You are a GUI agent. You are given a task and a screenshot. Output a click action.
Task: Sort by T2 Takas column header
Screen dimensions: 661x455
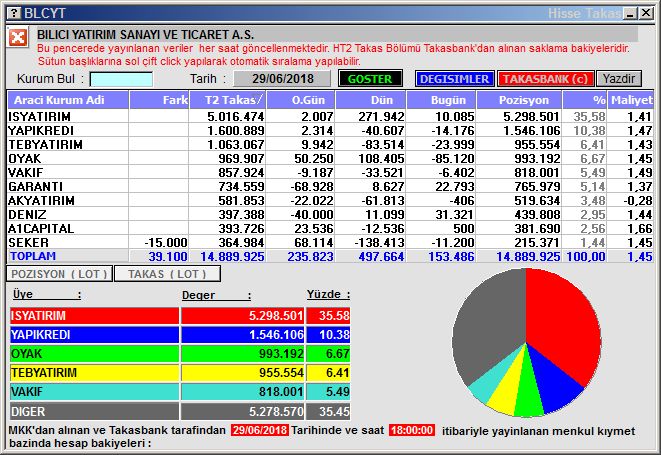click(x=228, y=100)
